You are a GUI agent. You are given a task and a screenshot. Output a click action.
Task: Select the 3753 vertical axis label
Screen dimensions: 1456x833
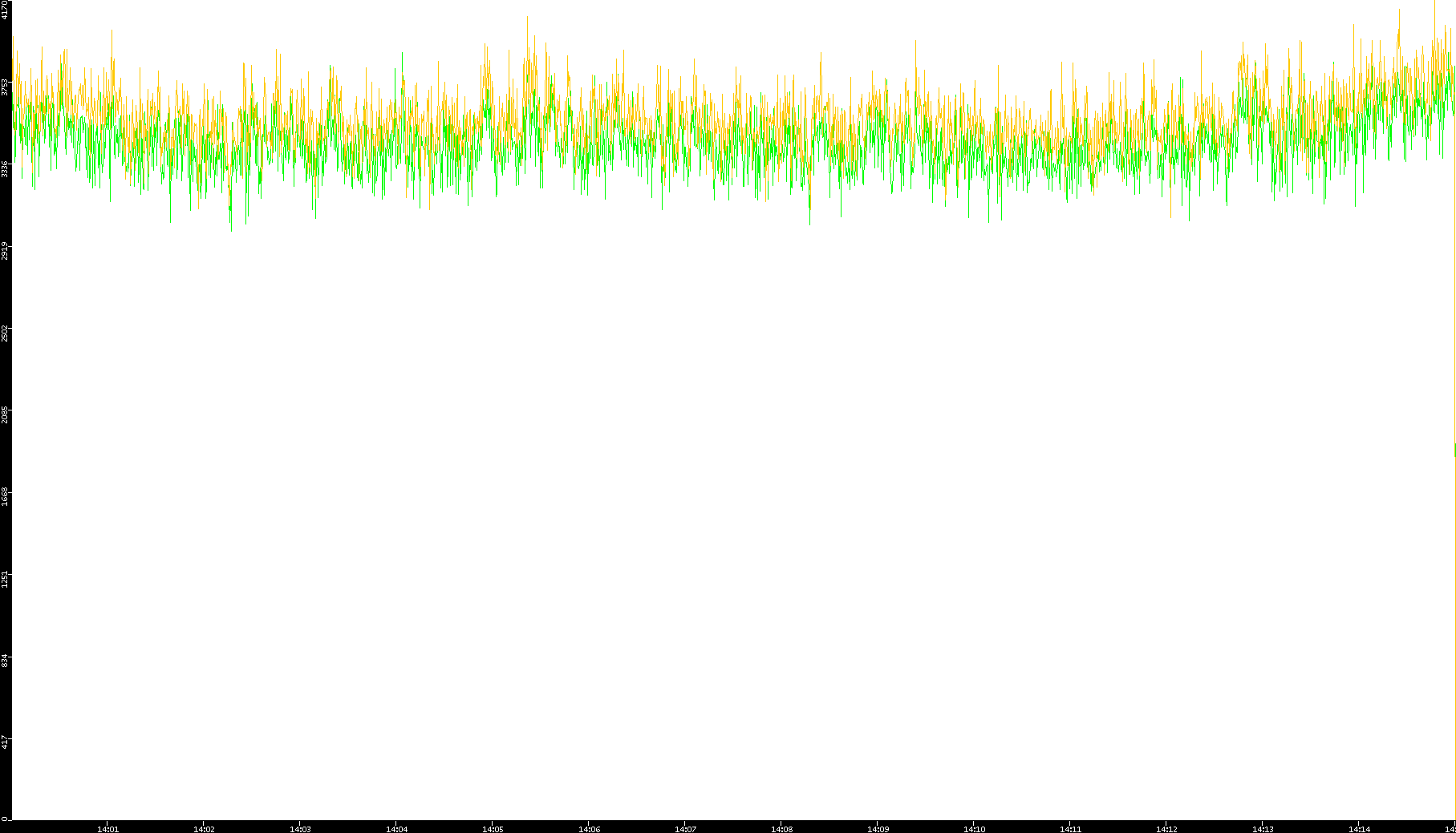(5, 87)
